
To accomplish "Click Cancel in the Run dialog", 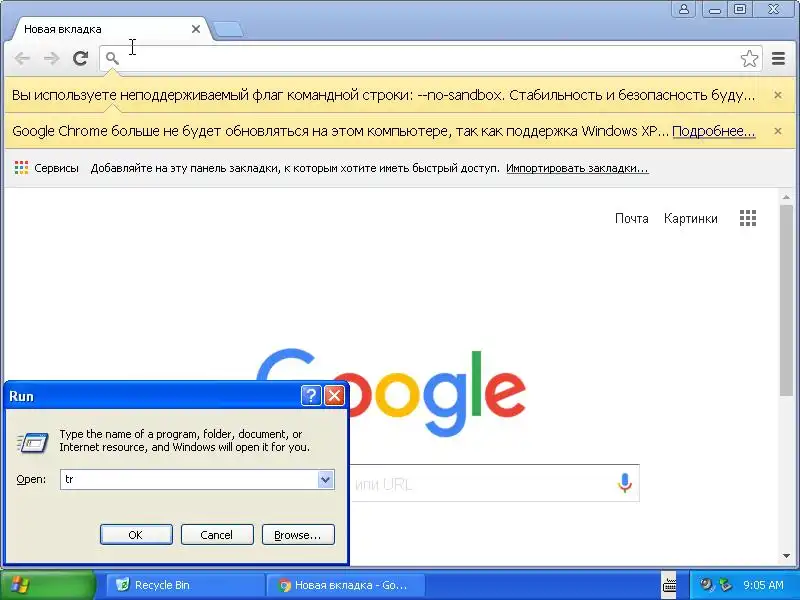I will point(217,535).
